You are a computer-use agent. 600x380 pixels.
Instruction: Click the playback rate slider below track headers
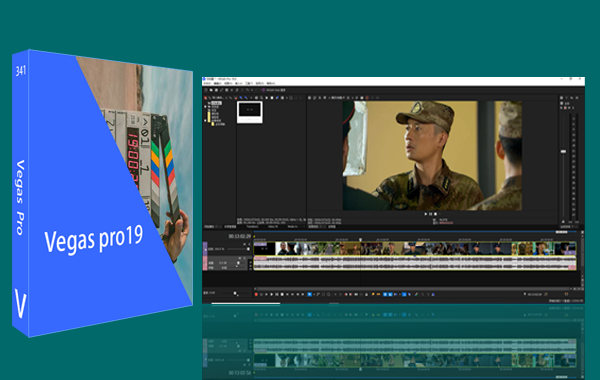[235, 293]
